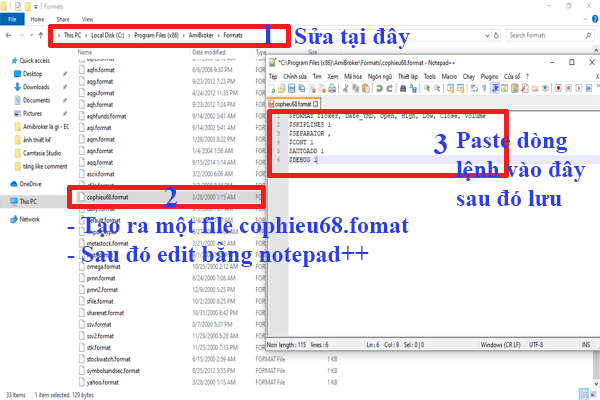
Task: Click AmiBroker in the address breadcrumb
Action: 201,35
